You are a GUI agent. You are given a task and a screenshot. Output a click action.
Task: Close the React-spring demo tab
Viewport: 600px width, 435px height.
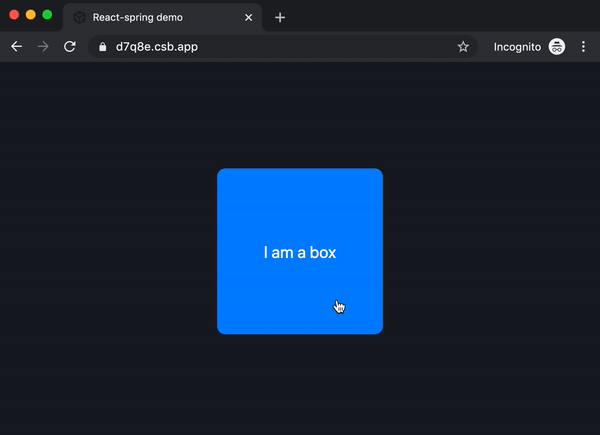tap(248, 18)
